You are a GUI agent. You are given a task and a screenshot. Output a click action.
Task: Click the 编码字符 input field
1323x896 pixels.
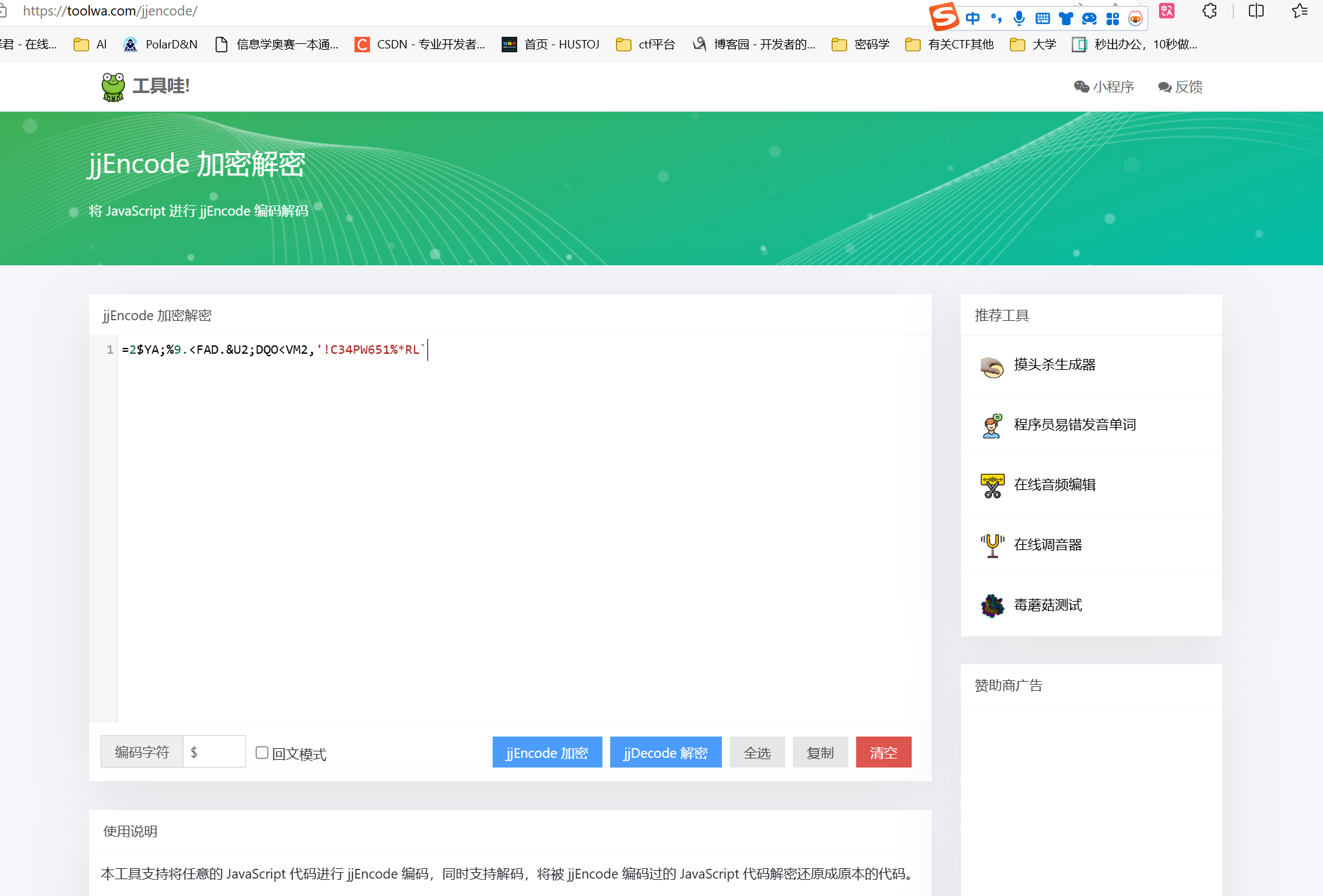(214, 752)
